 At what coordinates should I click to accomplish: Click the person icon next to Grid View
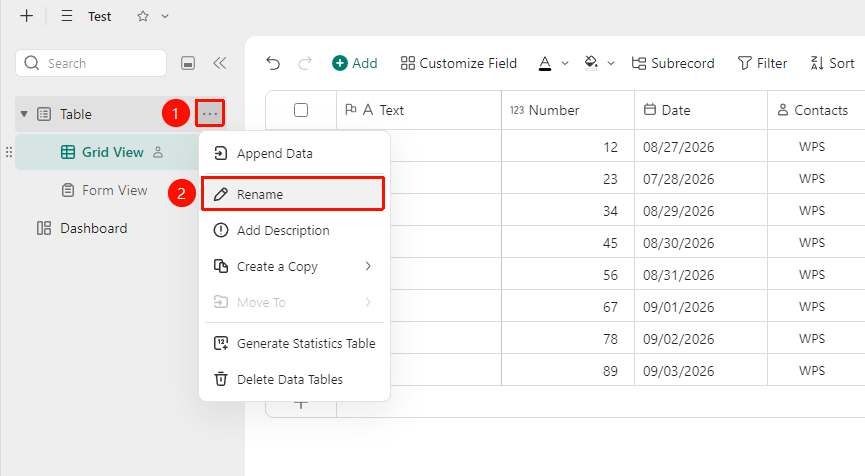pos(158,152)
